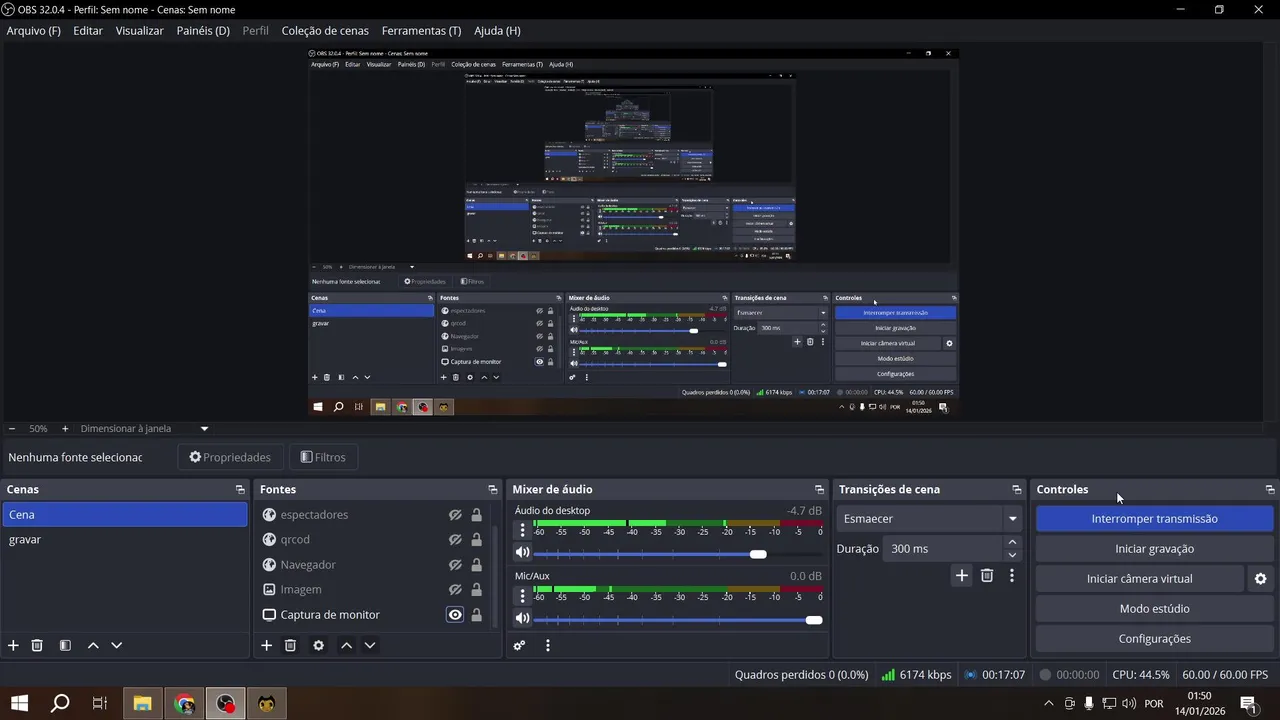Zoom out preview with minus icon
1280x720 pixels.
tap(12, 428)
